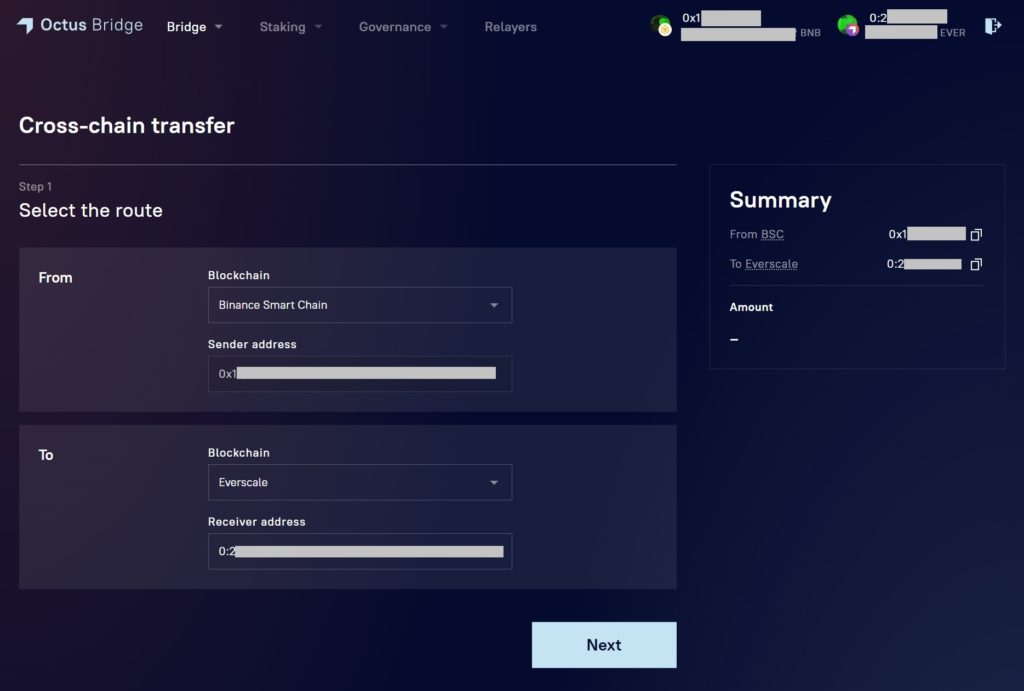
Task: Open the Governance dropdown menu
Action: click(x=402, y=27)
